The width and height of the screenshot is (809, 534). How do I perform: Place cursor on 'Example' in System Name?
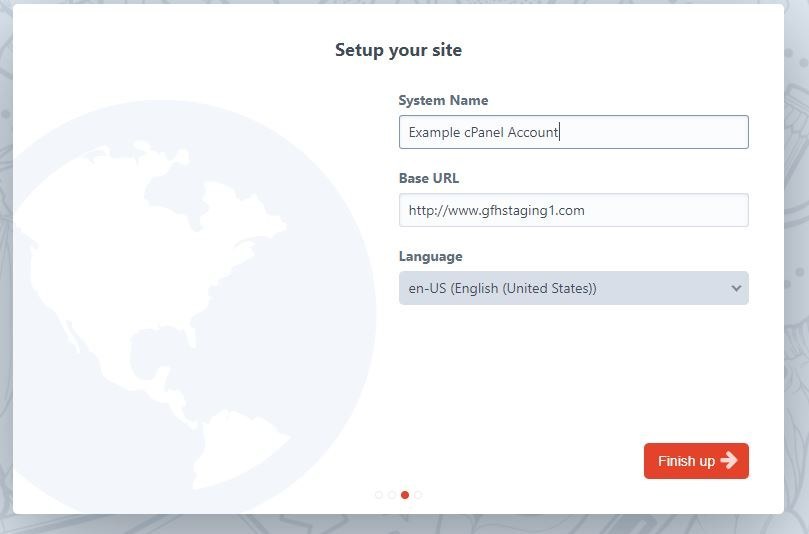(433, 132)
